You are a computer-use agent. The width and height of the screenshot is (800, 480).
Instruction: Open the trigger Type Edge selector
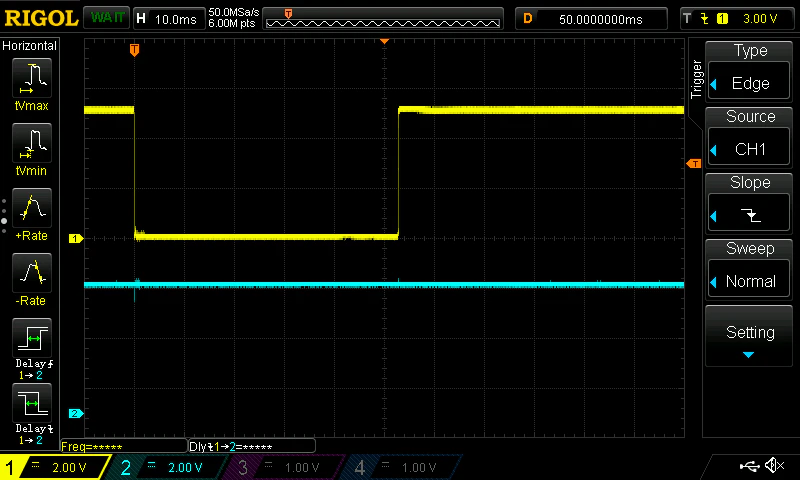(749, 70)
